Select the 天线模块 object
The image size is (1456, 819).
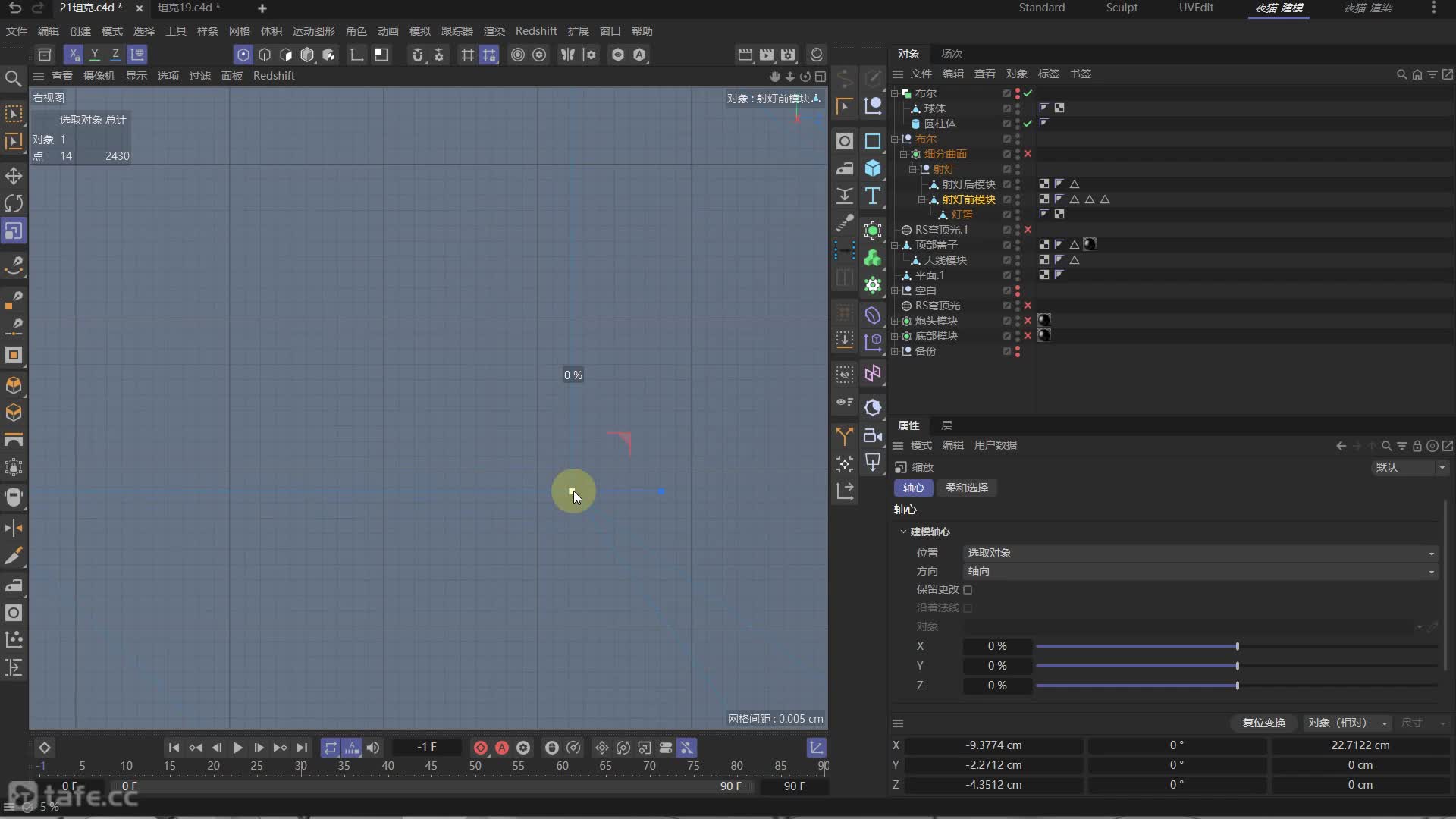(945, 260)
